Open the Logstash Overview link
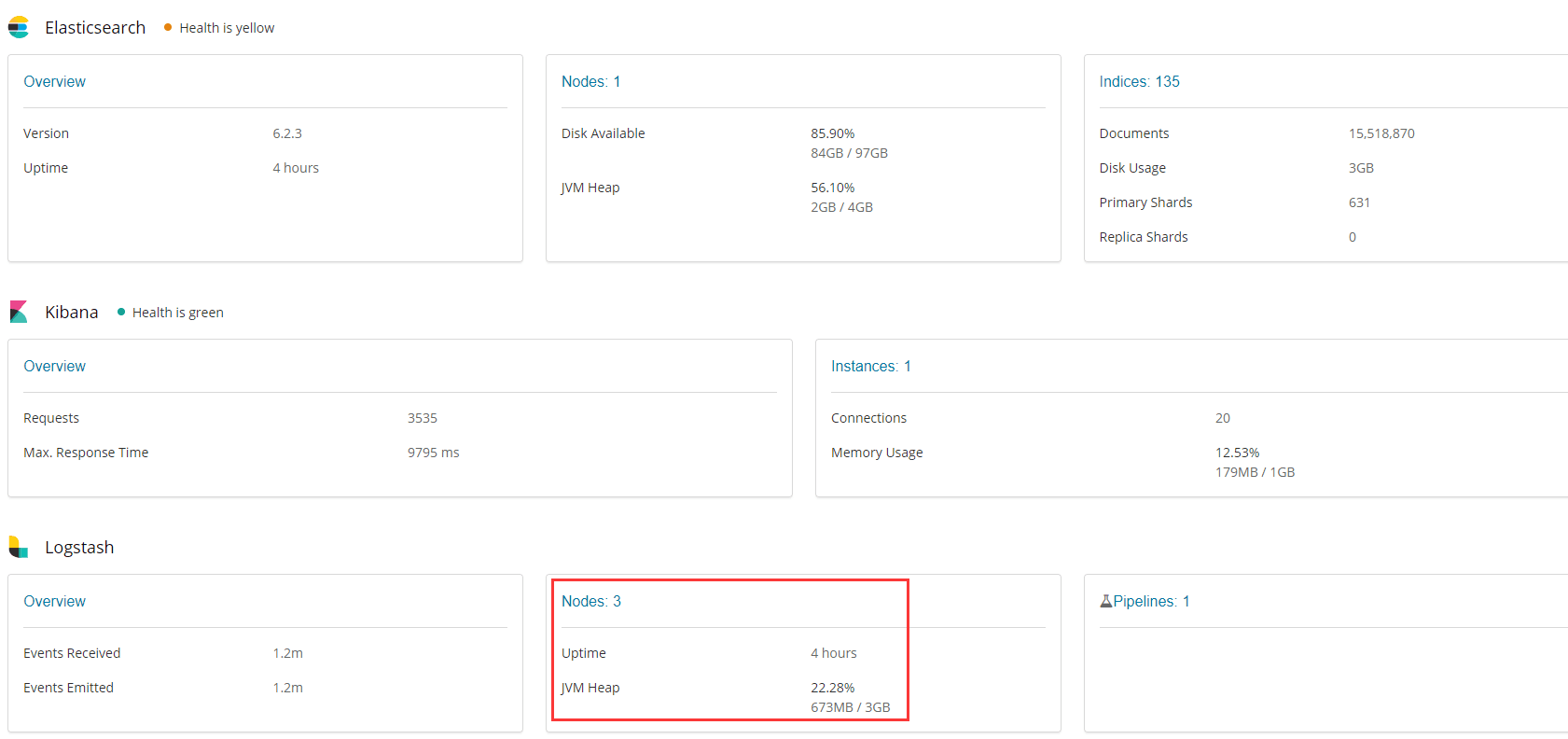The image size is (1568, 739). point(54,601)
